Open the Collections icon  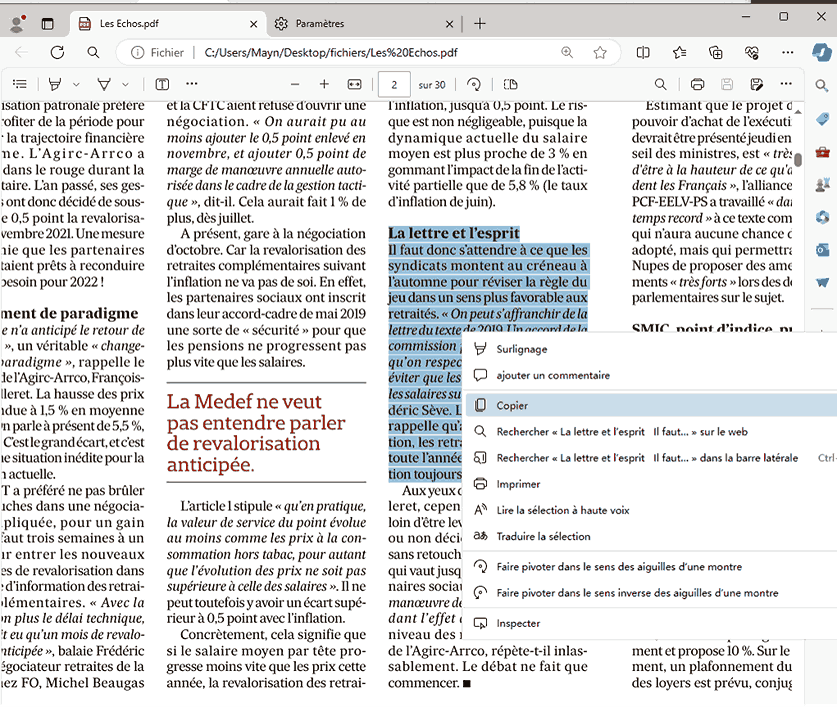715,52
